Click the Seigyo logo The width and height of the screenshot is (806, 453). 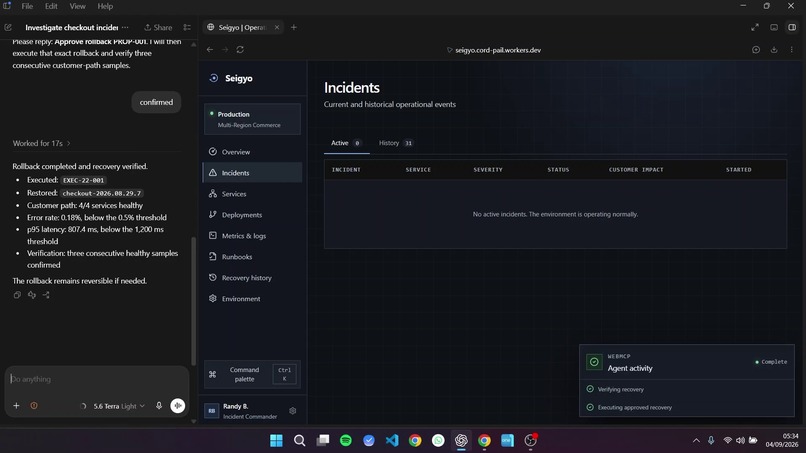(231, 78)
